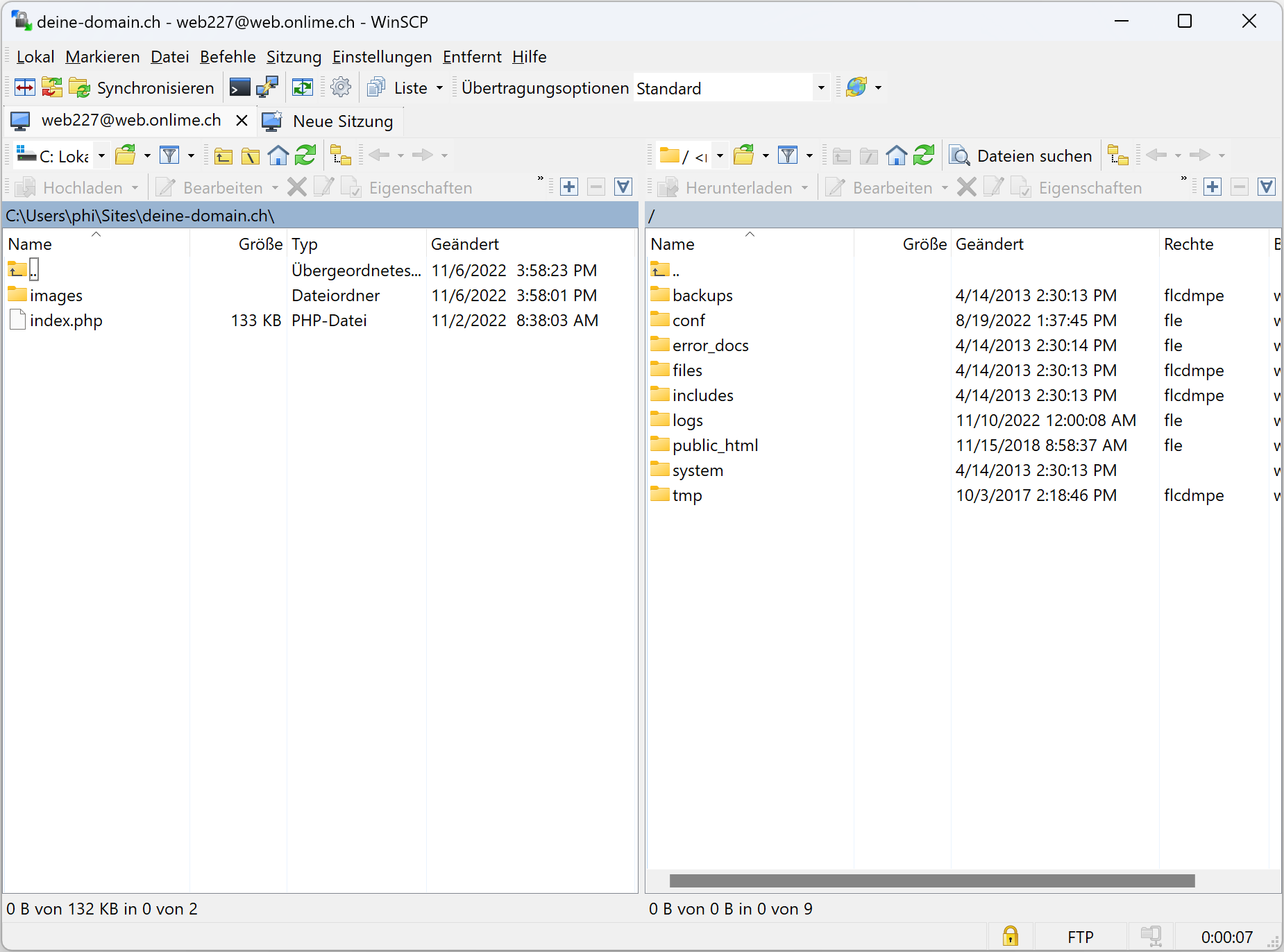Open preferences gear icon
Image resolution: width=1284 pixels, height=952 pixels.
click(341, 87)
